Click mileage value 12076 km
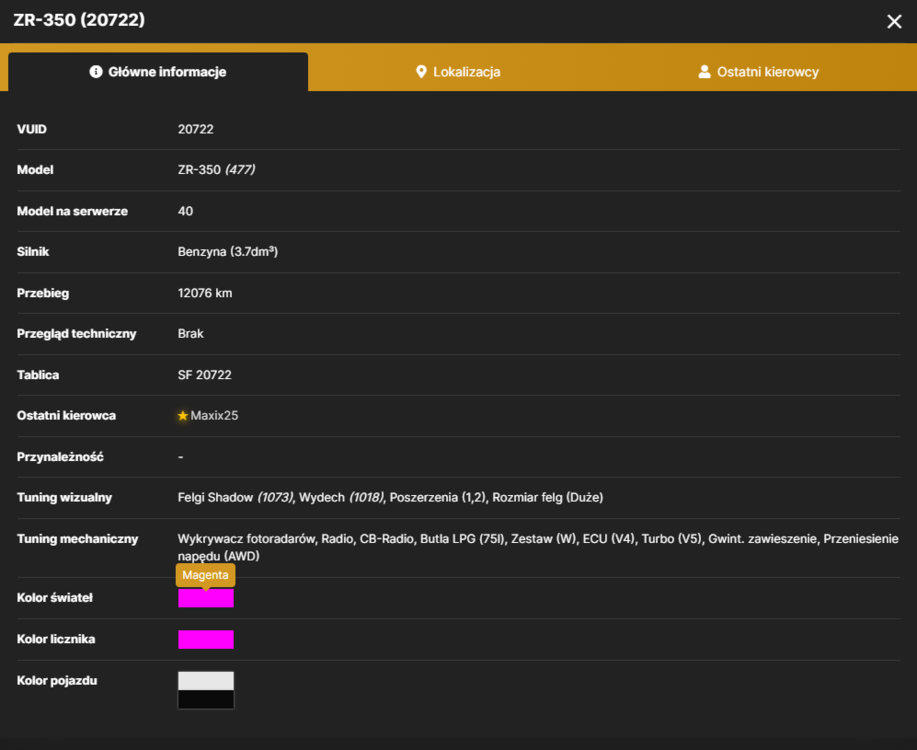 point(205,293)
